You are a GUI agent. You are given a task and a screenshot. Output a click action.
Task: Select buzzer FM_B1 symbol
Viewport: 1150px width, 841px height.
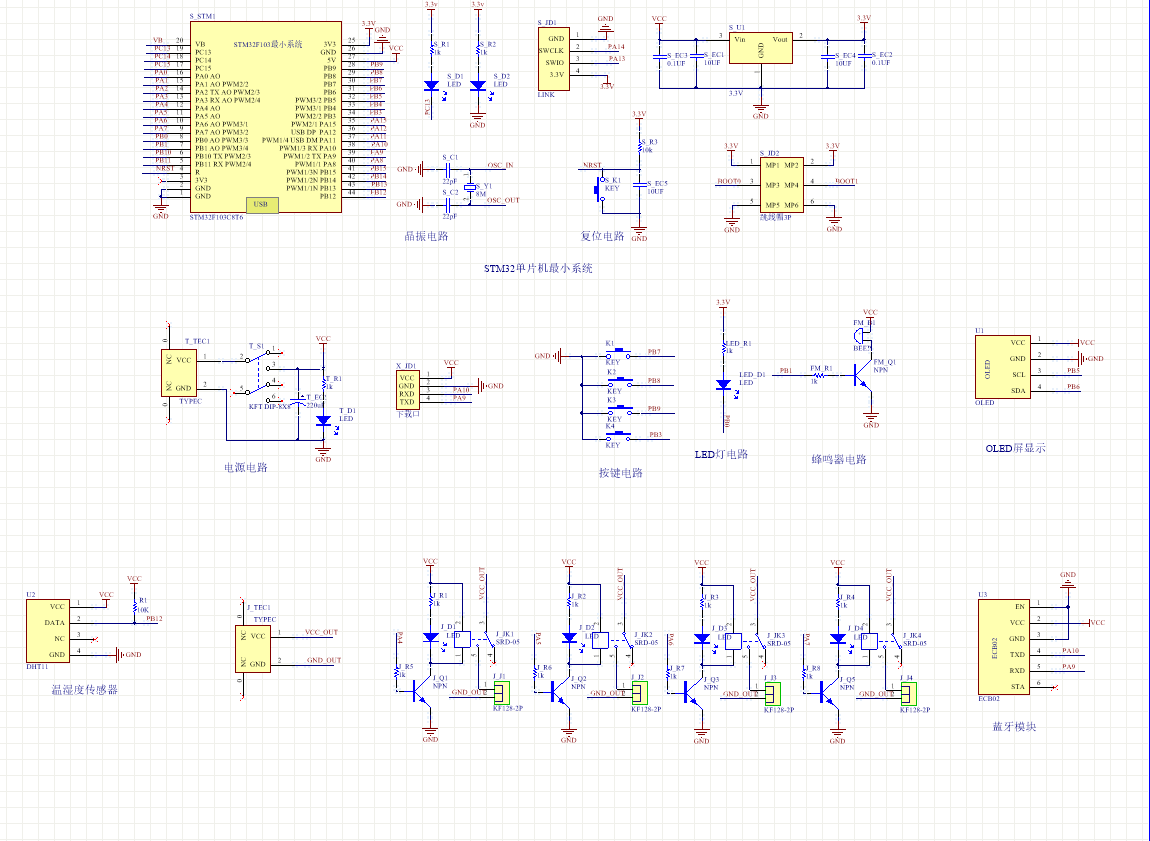(x=861, y=335)
